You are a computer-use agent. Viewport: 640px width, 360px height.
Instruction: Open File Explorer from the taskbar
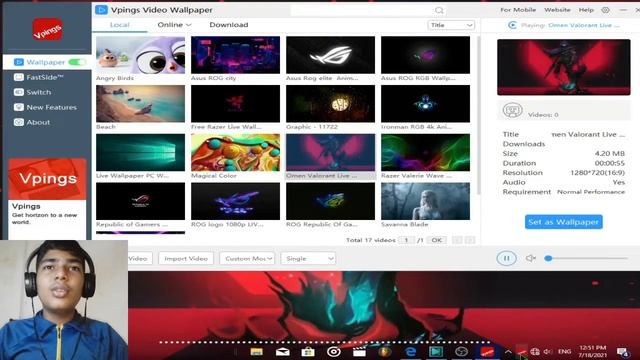pos(257,352)
